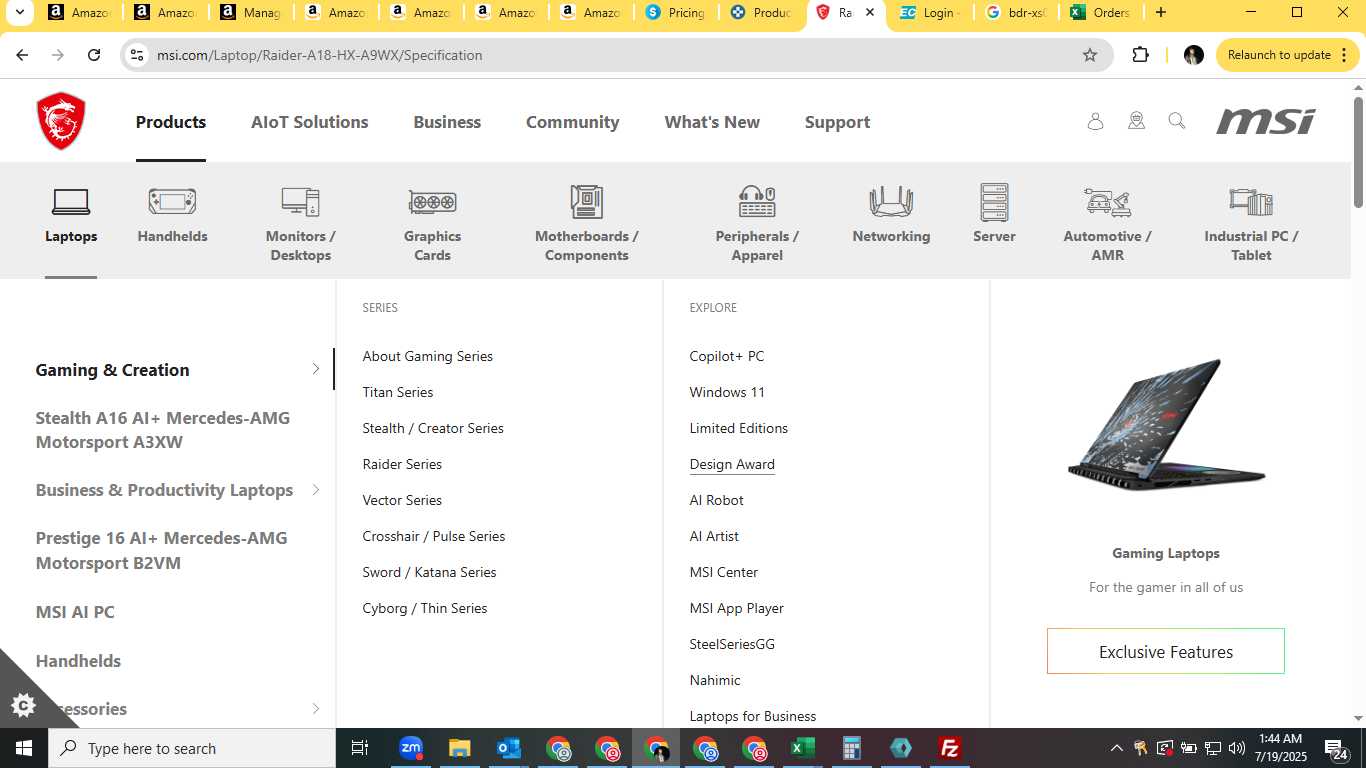Screen dimensions: 1366x768
Task: Open the Copilot+ PC link
Action: click(727, 356)
